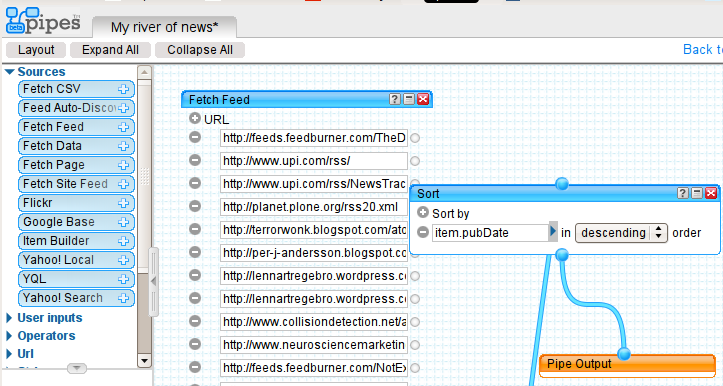The width and height of the screenshot is (723, 386).
Task: Open help for the Sort module
Action: click(683, 193)
